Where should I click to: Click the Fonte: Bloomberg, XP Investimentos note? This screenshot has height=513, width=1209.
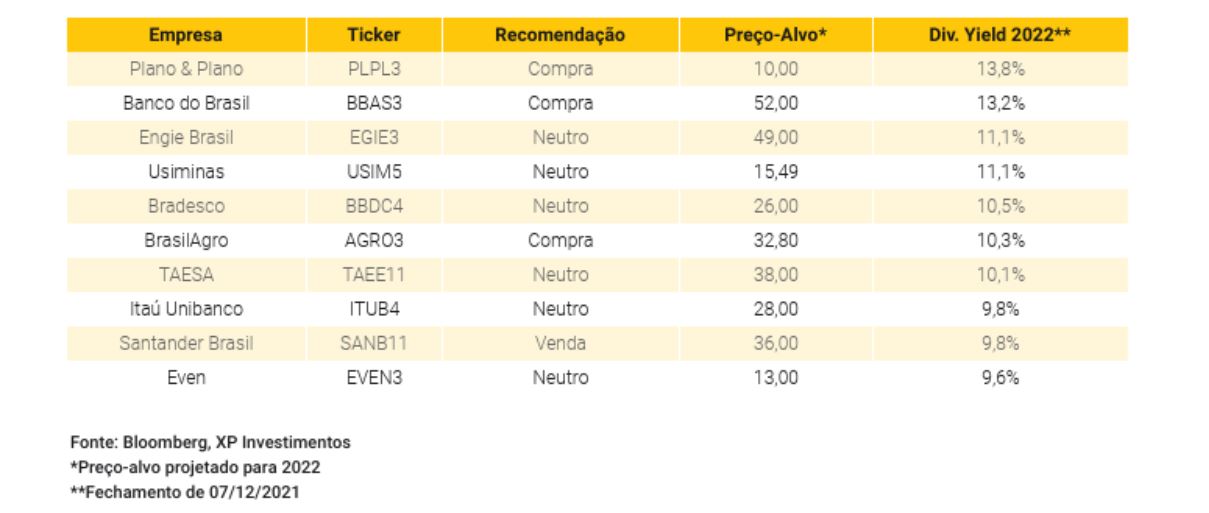coord(210,441)
